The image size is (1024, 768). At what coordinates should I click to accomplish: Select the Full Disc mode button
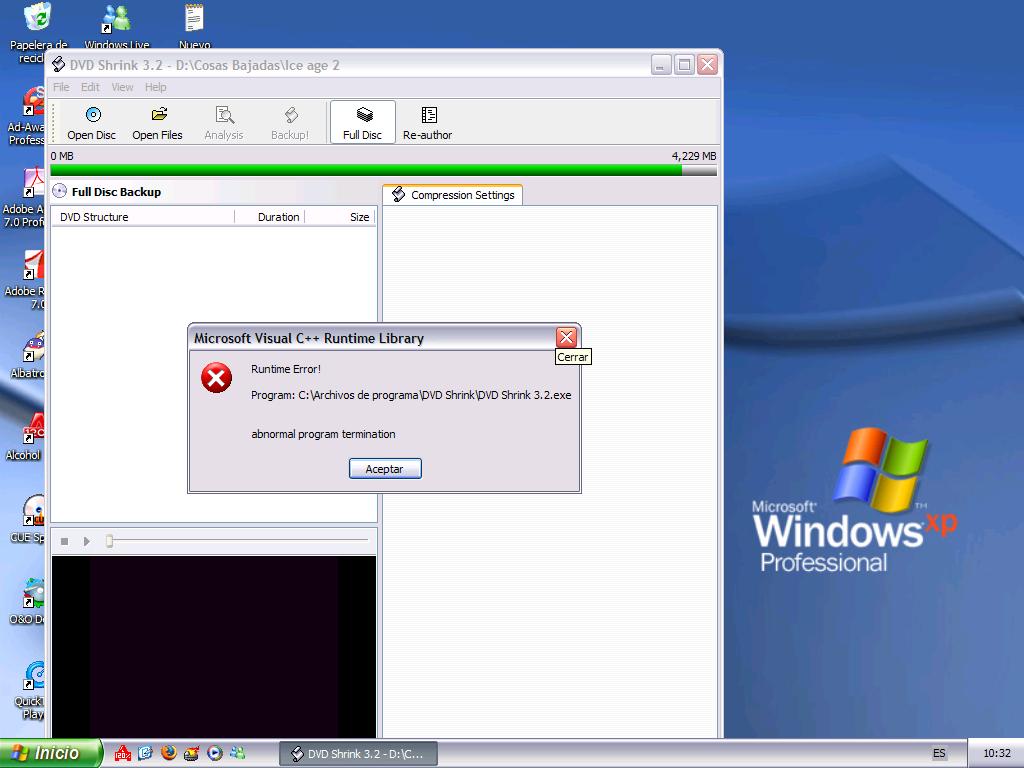(x=362, y=122)
